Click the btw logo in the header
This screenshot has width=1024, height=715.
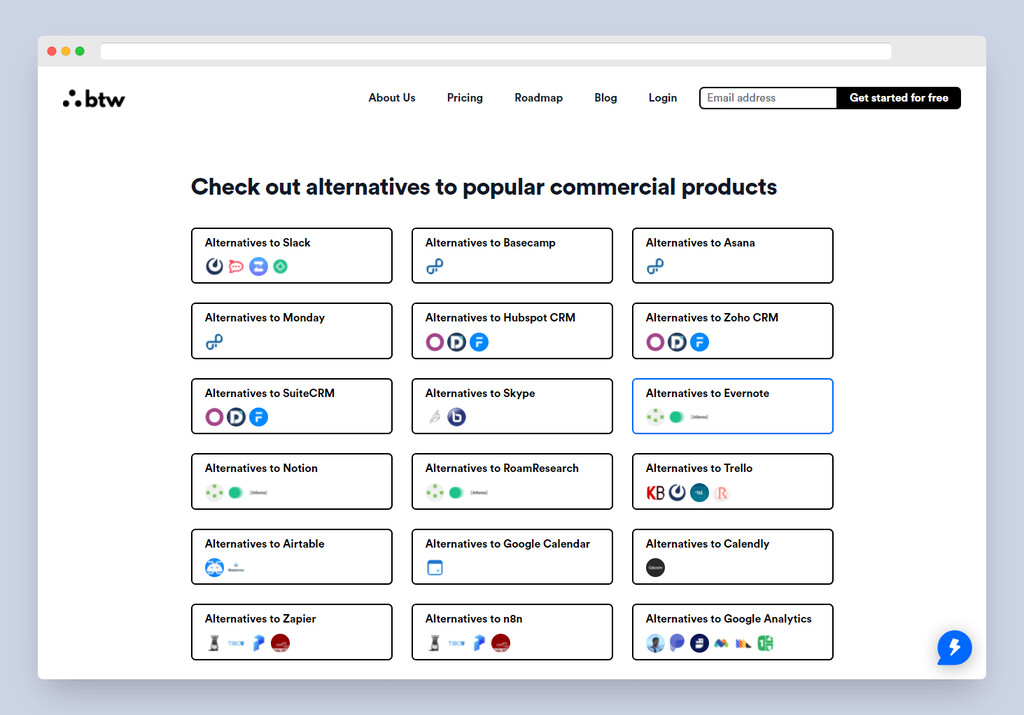pos(93,98)
